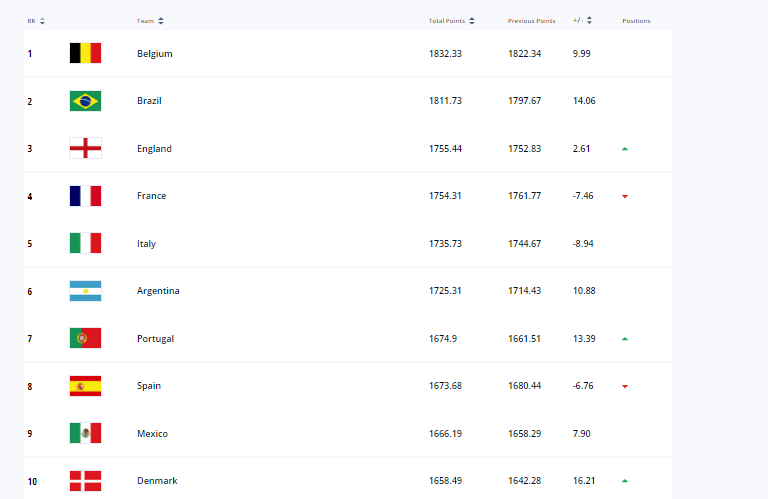Screen dimensions: 768x499
Task: Click the England flag icon
Action: [x=85, y=148]
